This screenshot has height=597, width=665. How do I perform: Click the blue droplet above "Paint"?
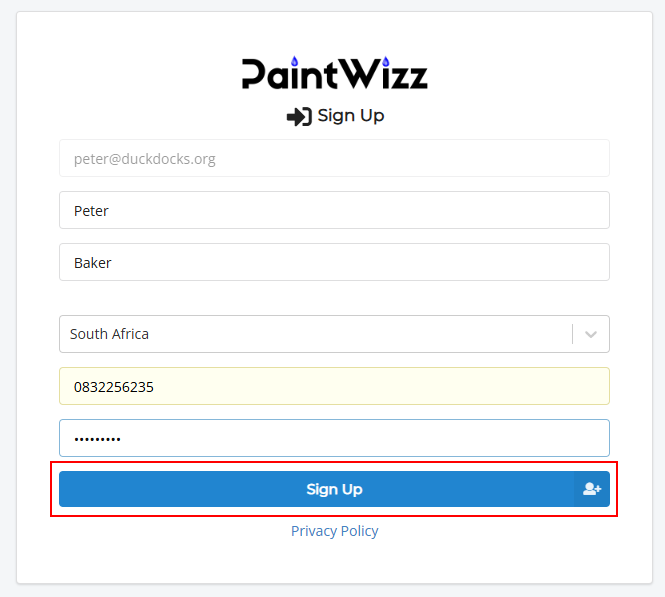(x=295, y=61)
